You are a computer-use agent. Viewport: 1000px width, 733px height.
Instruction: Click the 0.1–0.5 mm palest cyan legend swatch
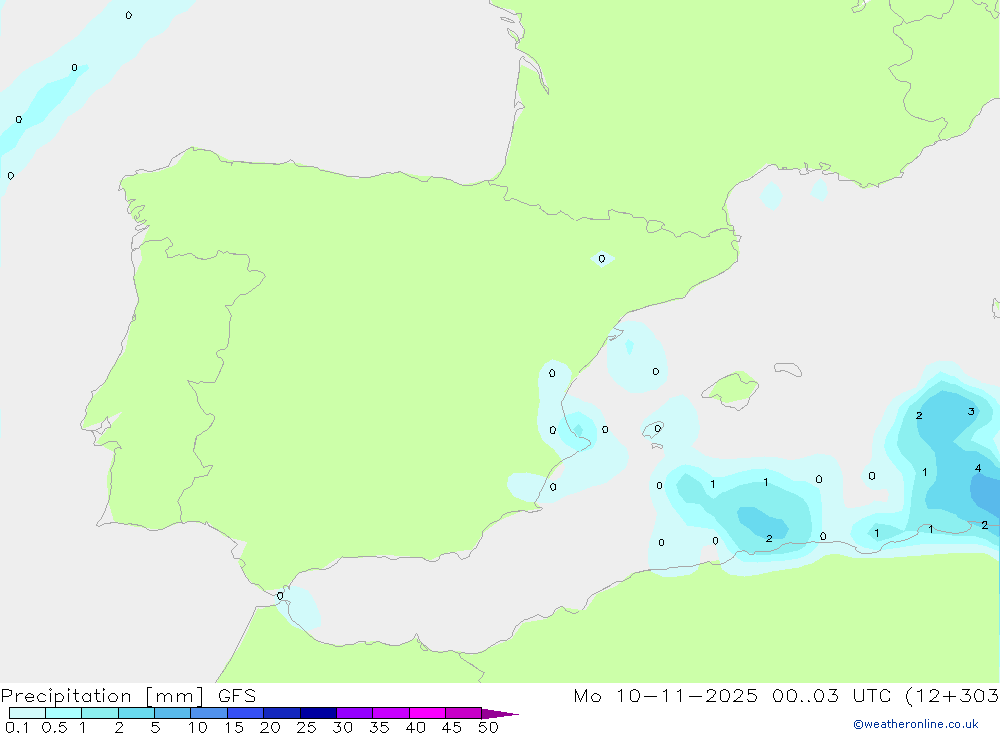[27, 713]
